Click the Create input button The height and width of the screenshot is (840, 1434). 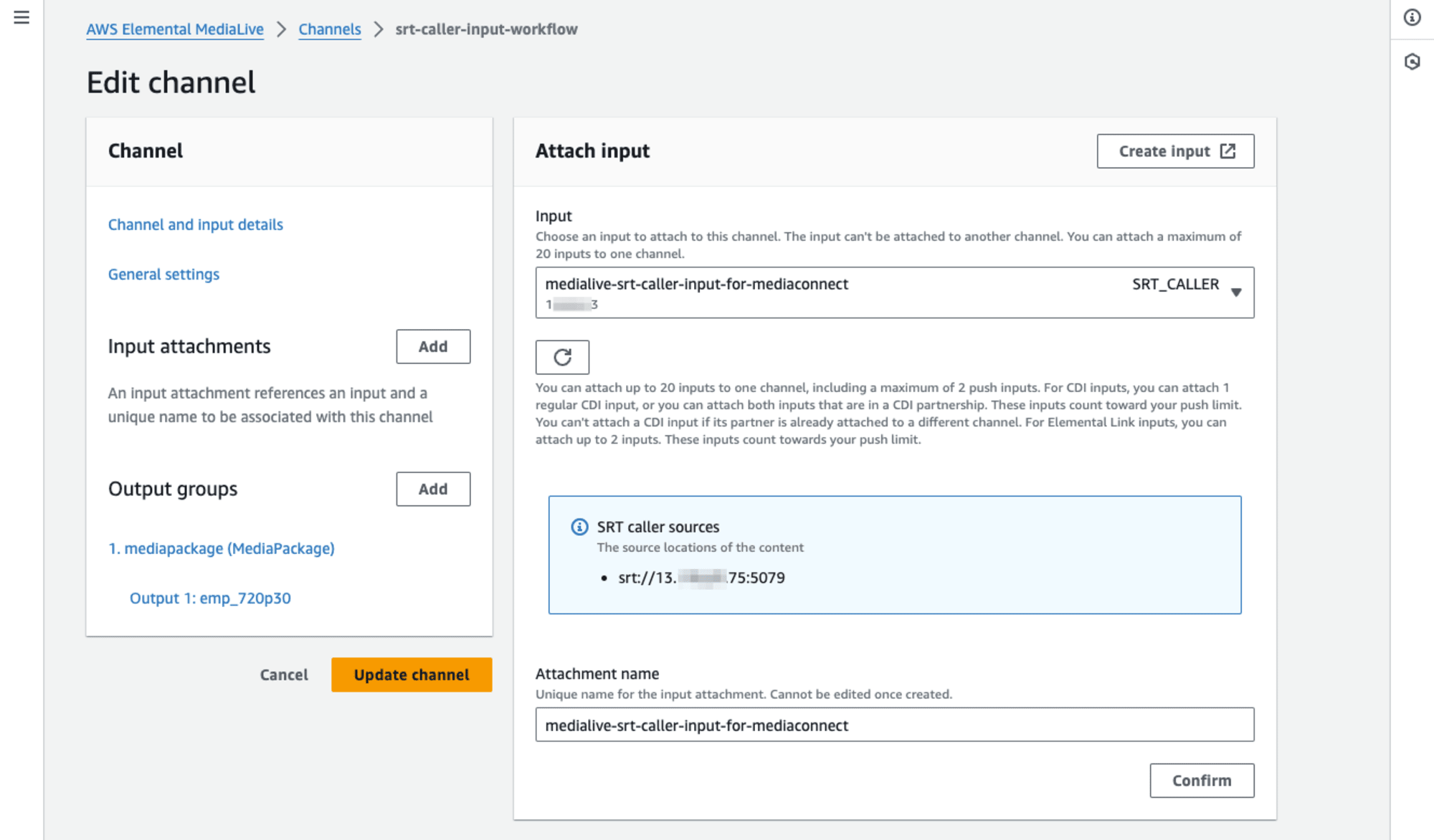coord(1175,151)
